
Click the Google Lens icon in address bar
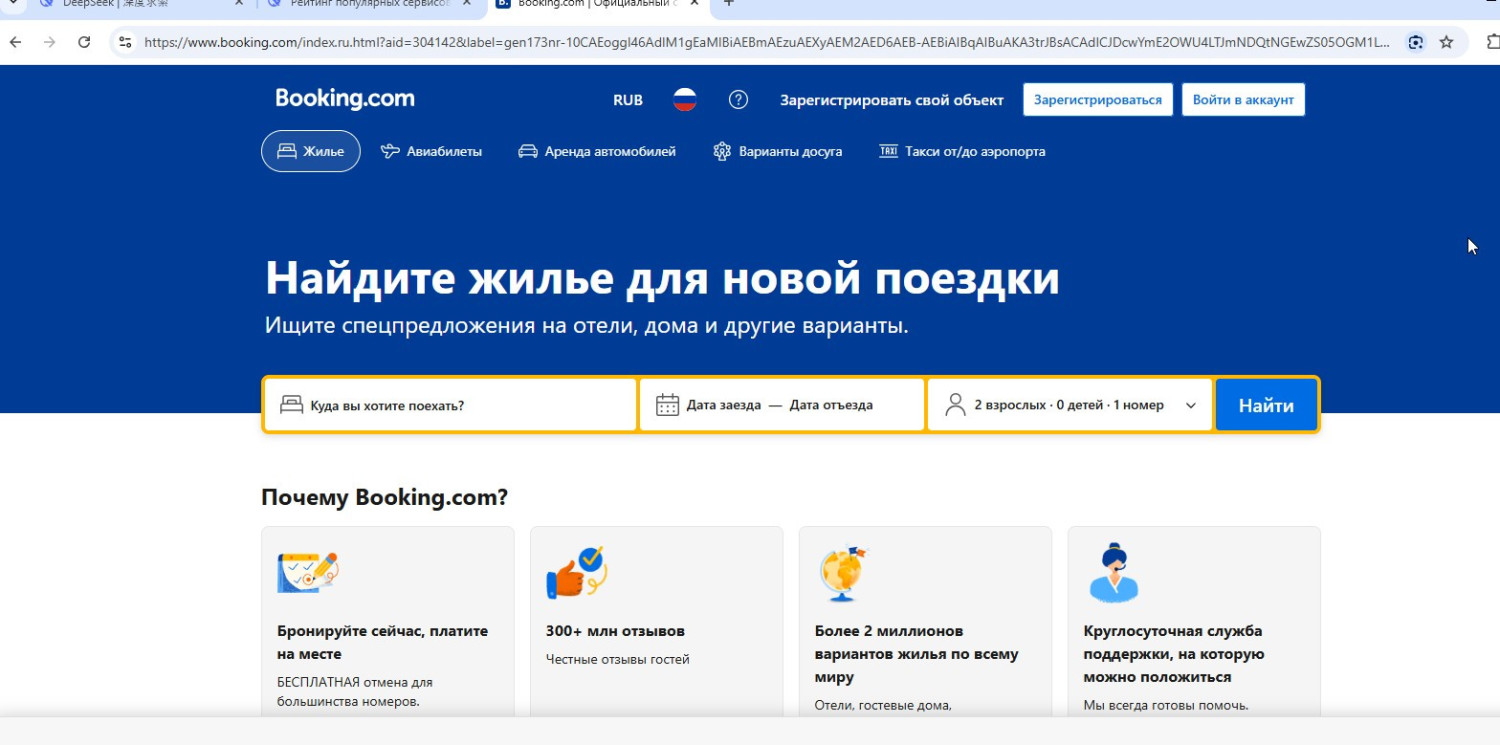[x=1415, y=42]
